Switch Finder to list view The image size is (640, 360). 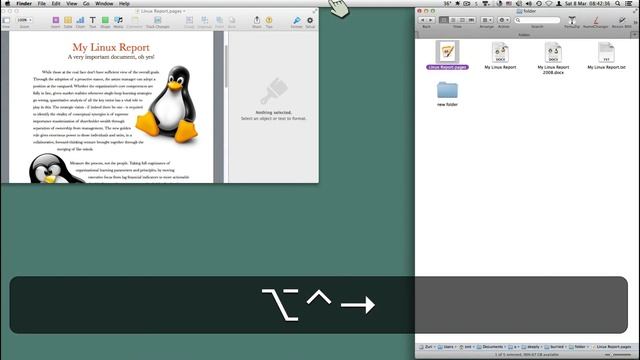click(453, 20)
